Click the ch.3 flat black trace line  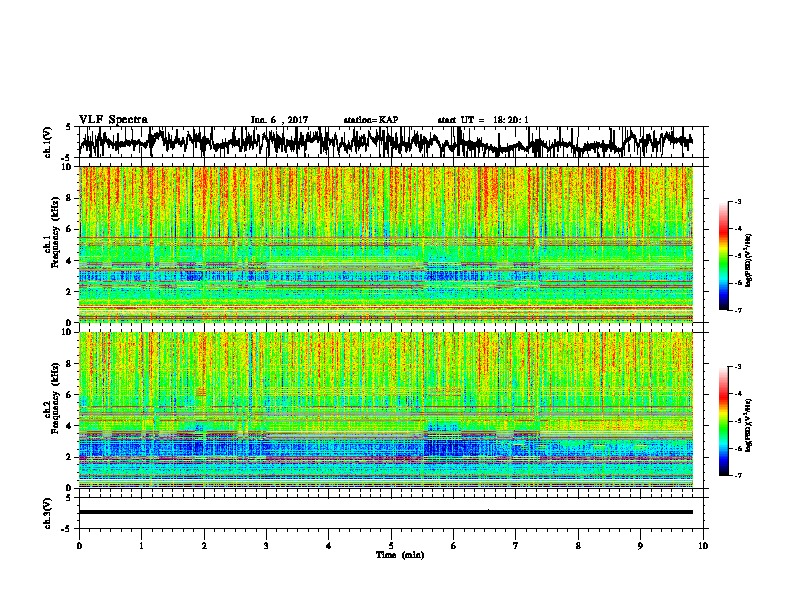click(x=386, y=512)
